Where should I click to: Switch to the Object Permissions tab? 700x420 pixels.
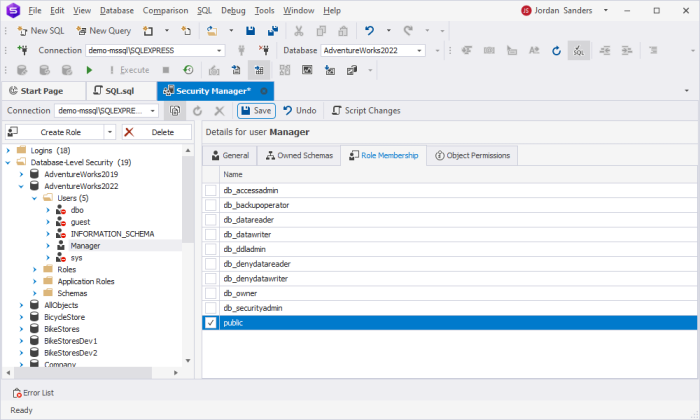(x=472, y=155)
